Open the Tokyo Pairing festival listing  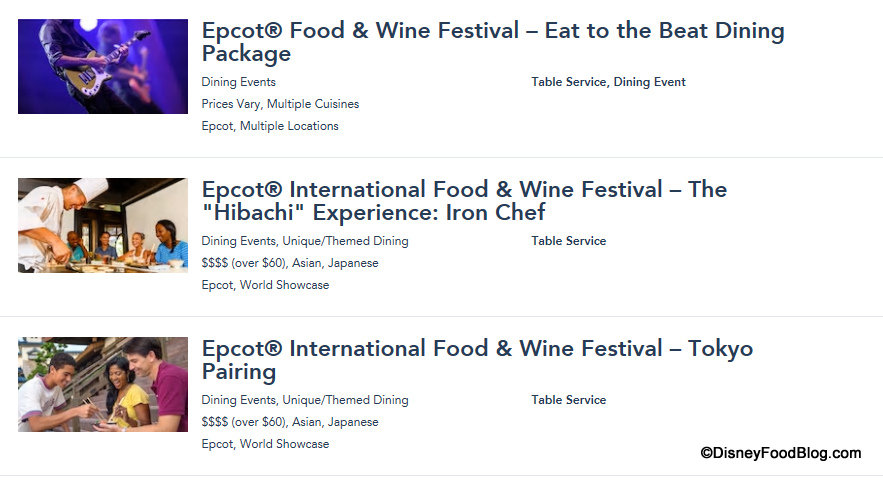(477, 360)
